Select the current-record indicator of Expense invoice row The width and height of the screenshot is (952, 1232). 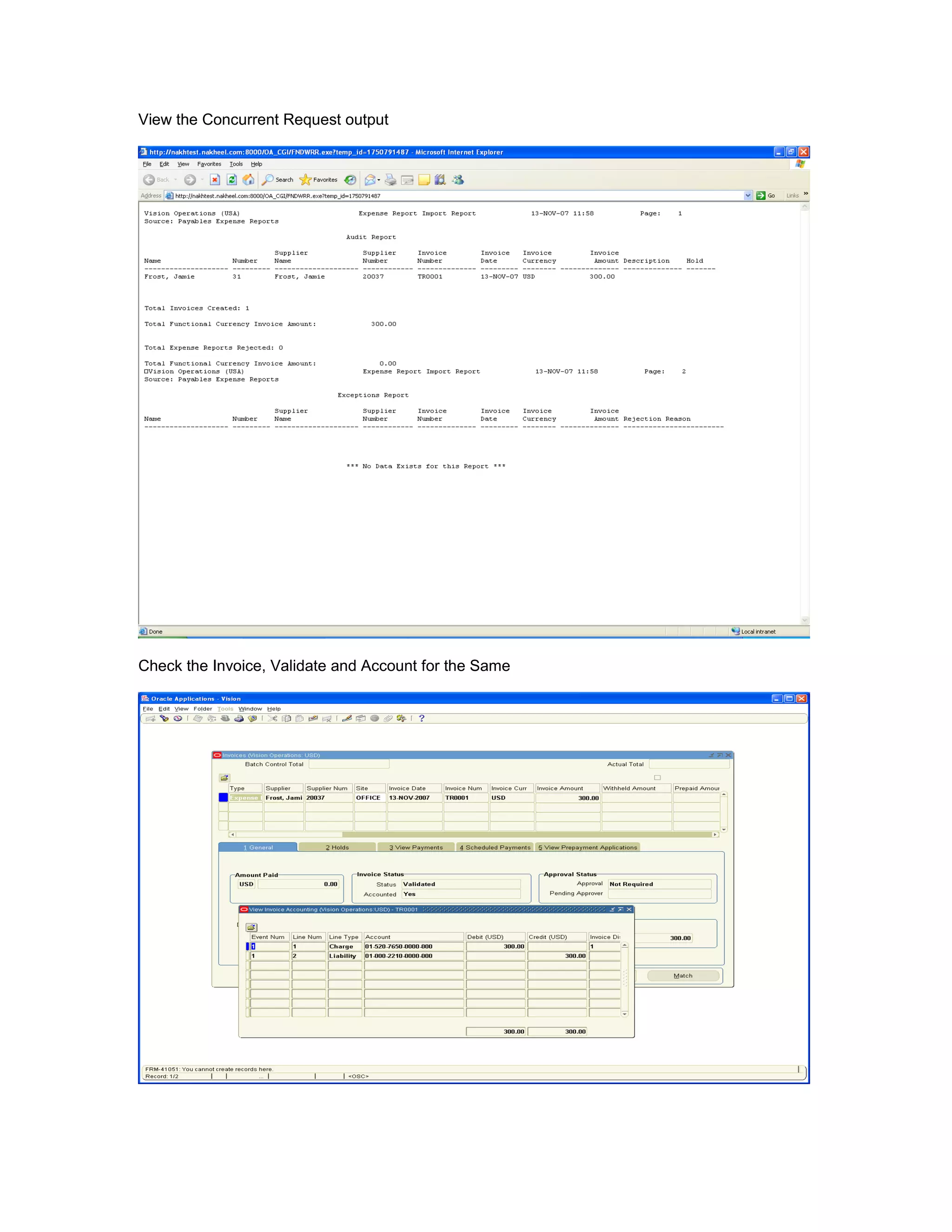(223, 798)
